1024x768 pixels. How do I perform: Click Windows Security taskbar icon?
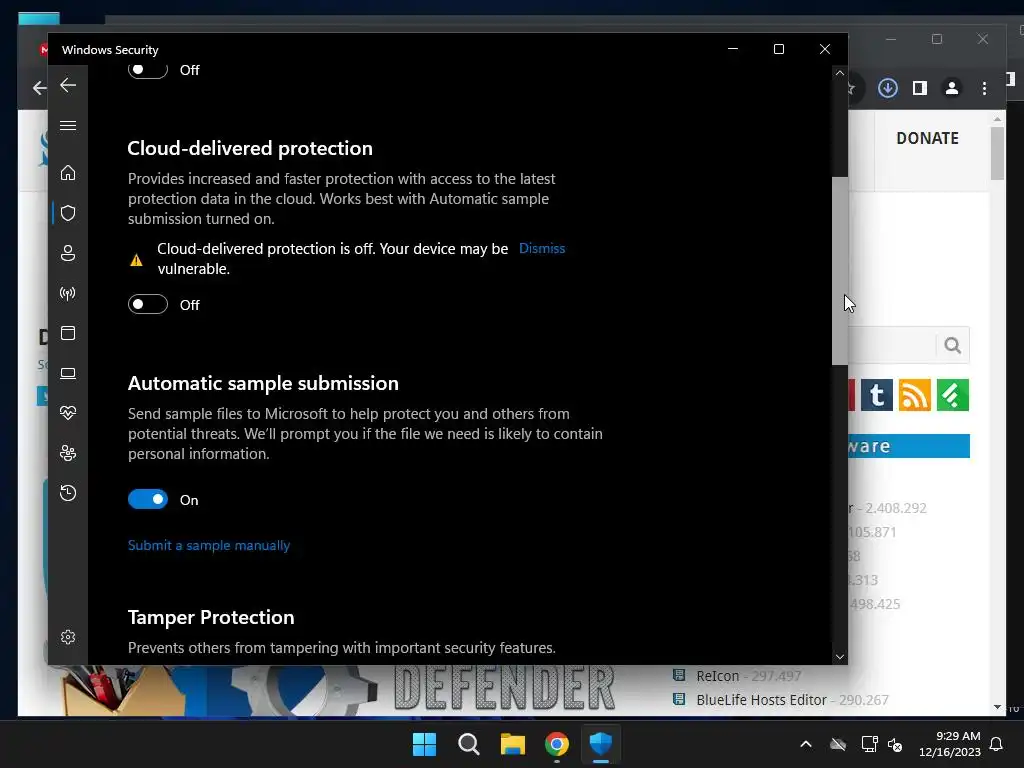click(601, 744)
